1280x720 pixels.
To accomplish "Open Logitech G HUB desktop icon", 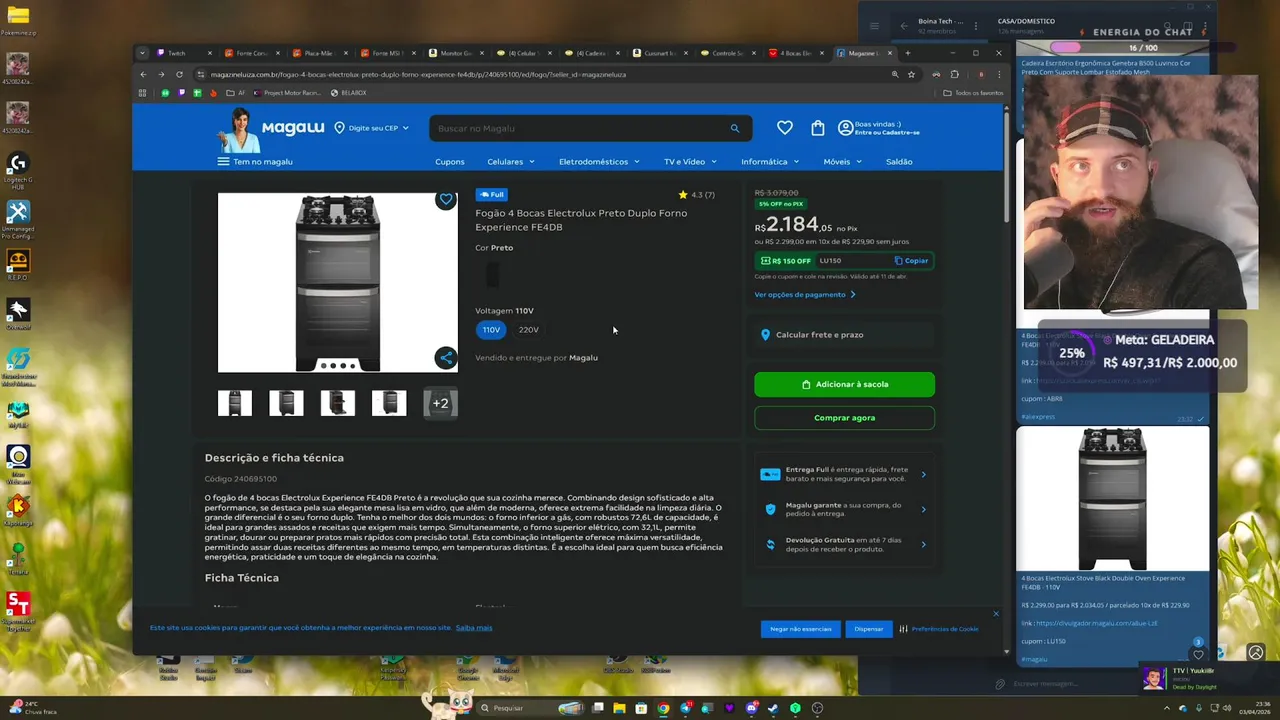I will 17,168.
